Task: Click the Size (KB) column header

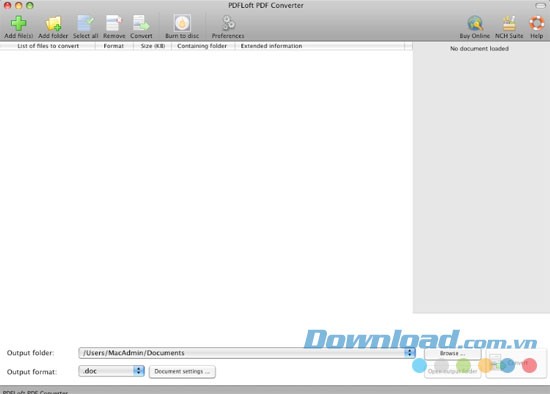Action: coord(153,46)
